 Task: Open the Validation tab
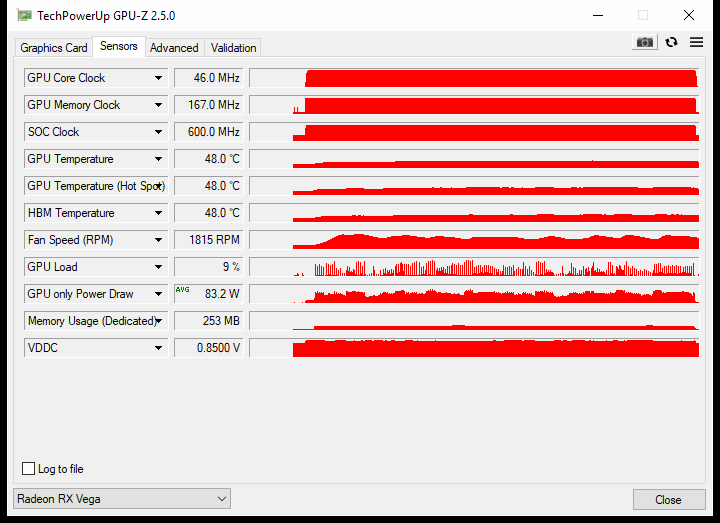[233, 48]
